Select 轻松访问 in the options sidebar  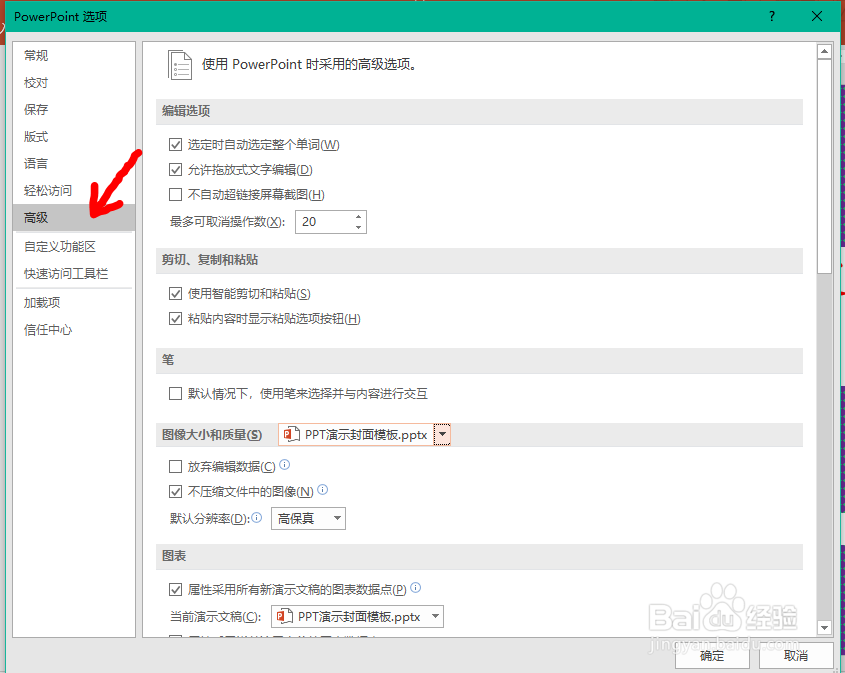pos(74,190)
